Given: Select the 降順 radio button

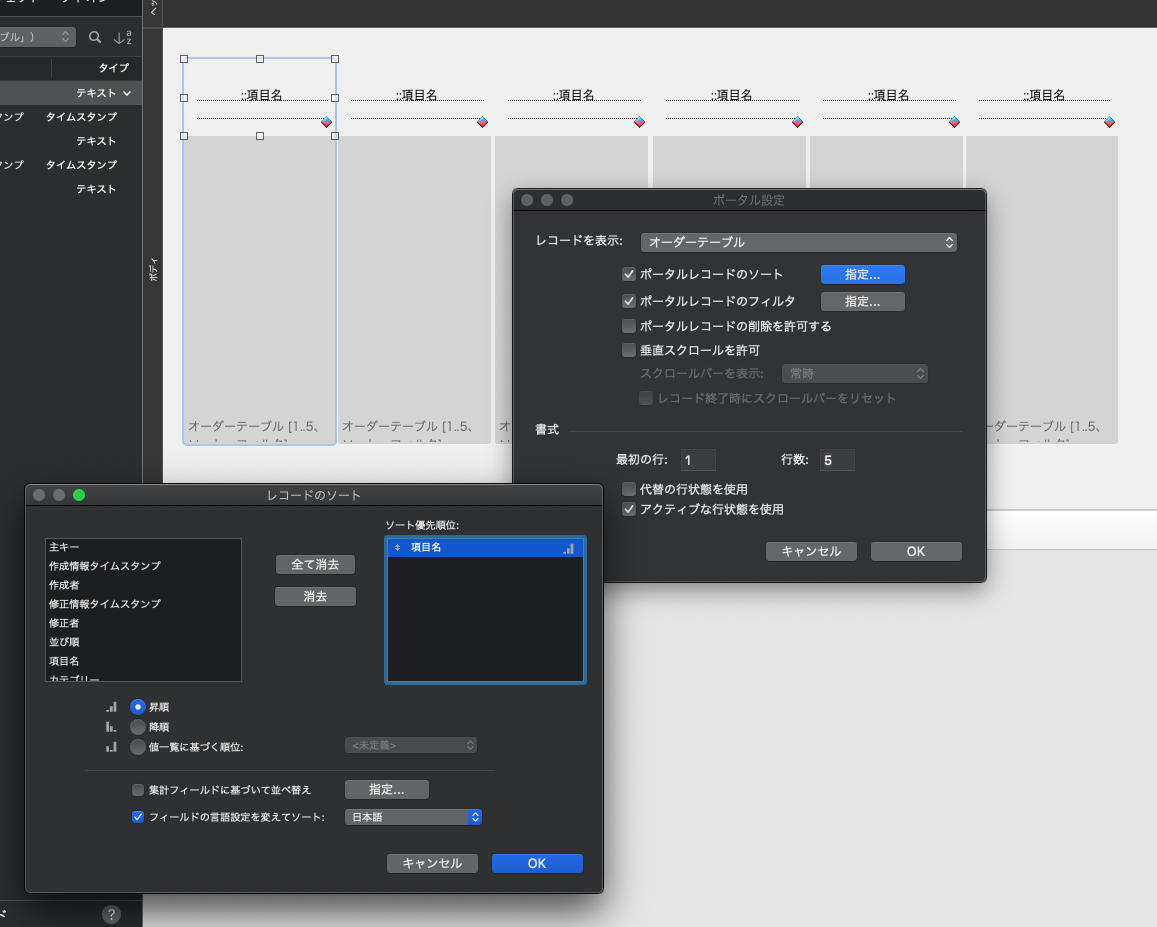Looking at the screenshot, I should point(137,726).
